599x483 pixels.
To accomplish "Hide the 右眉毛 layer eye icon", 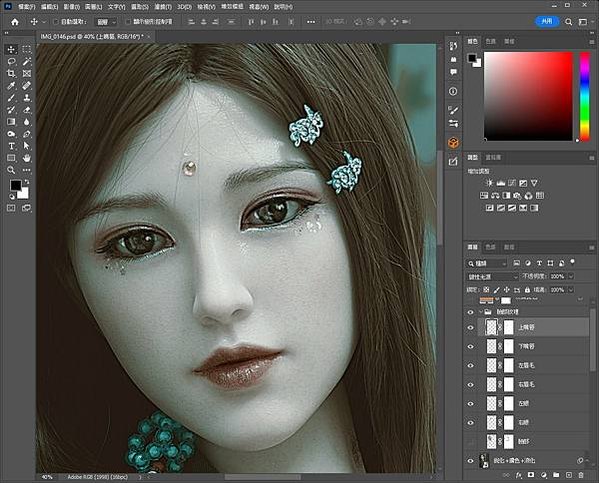I will (x=470, y=385).
